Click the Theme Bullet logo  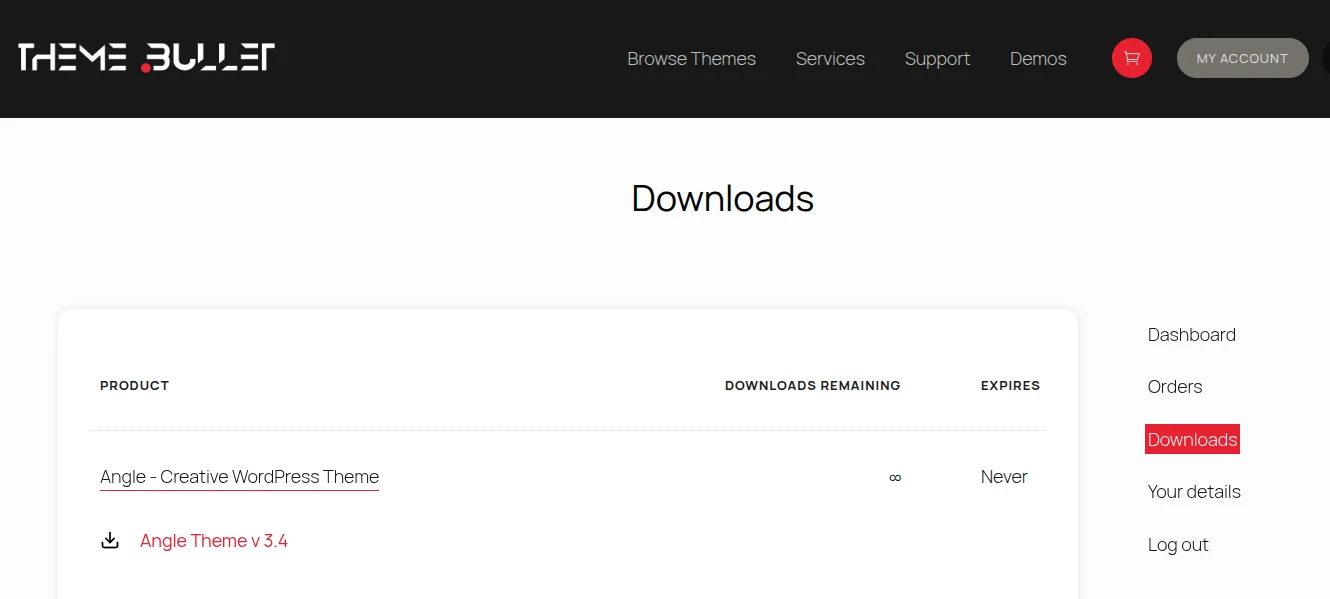[146, 57]
